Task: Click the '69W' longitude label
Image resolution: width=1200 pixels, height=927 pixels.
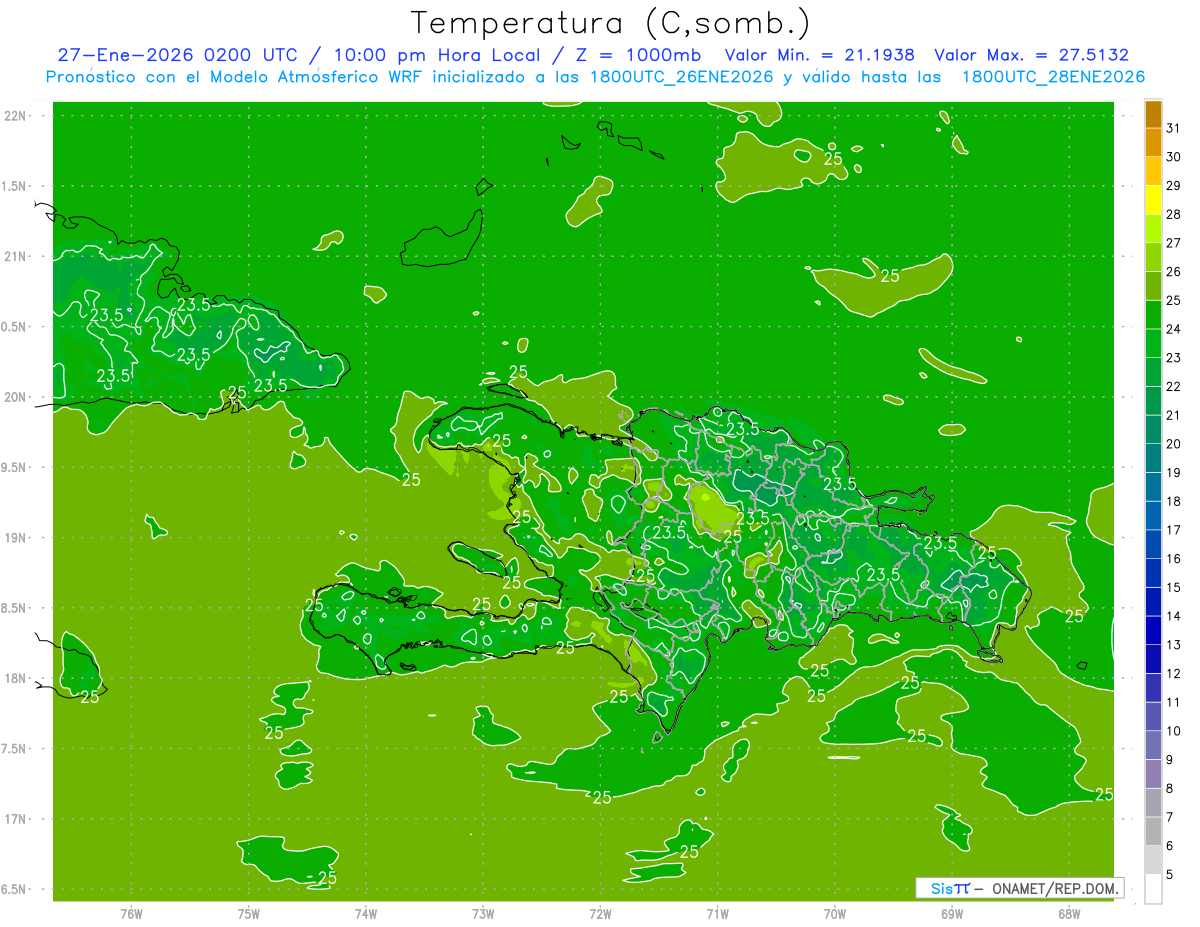Action: pyautogui.click(x=952, y=913)
